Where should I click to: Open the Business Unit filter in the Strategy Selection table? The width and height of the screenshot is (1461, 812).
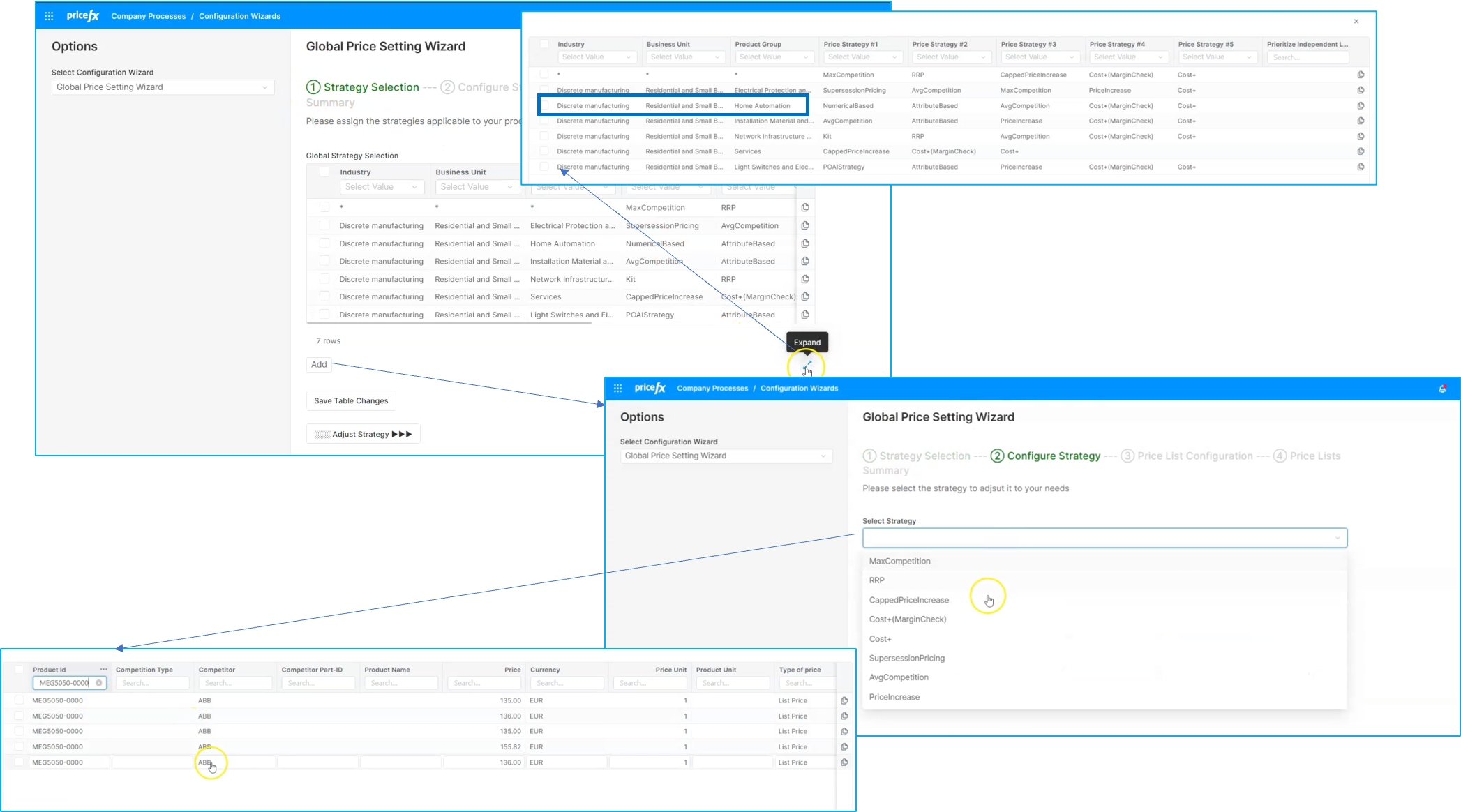(x=477, y=187)
